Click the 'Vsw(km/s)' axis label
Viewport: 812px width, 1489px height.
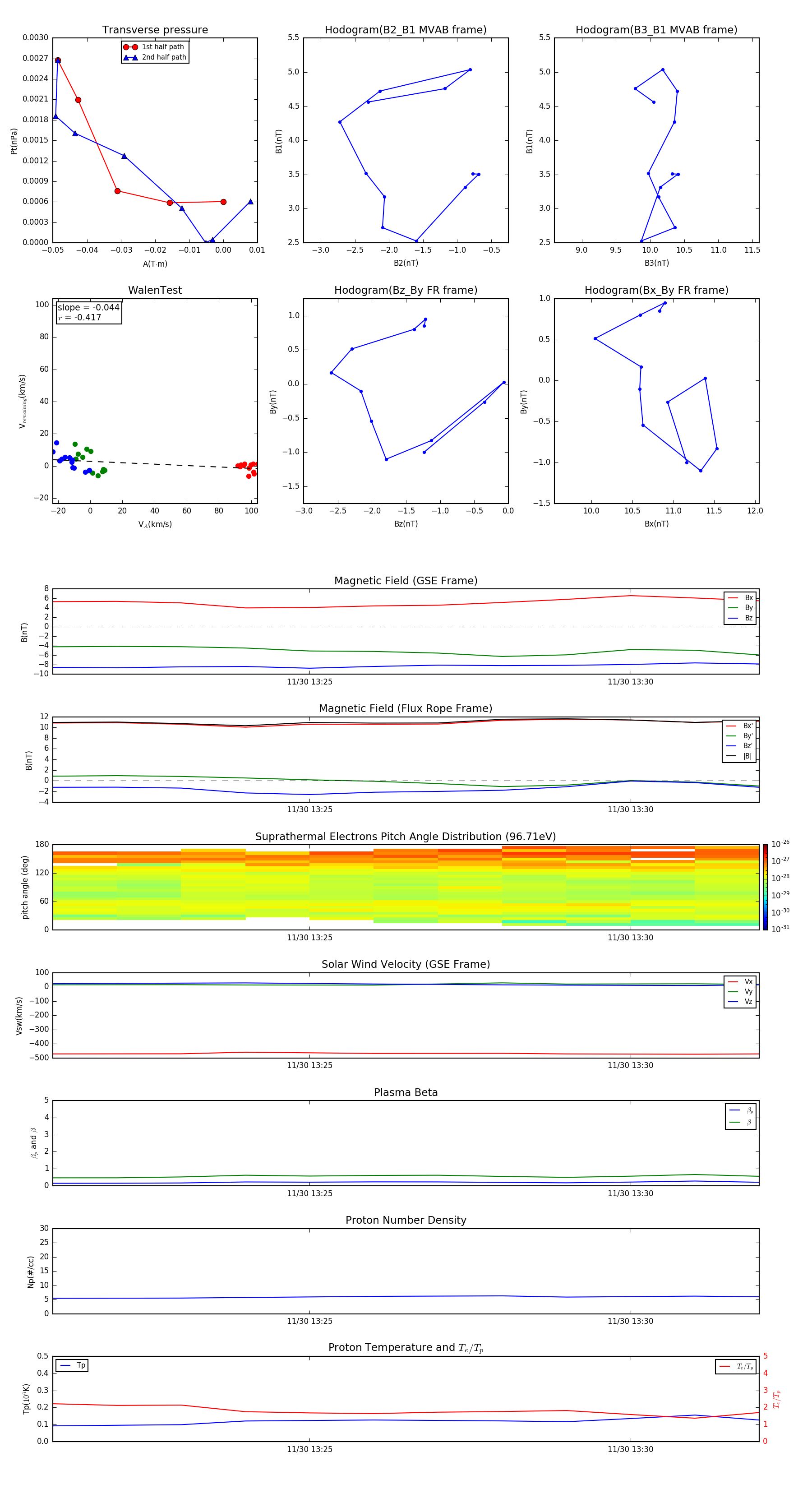coord(19,1016)
